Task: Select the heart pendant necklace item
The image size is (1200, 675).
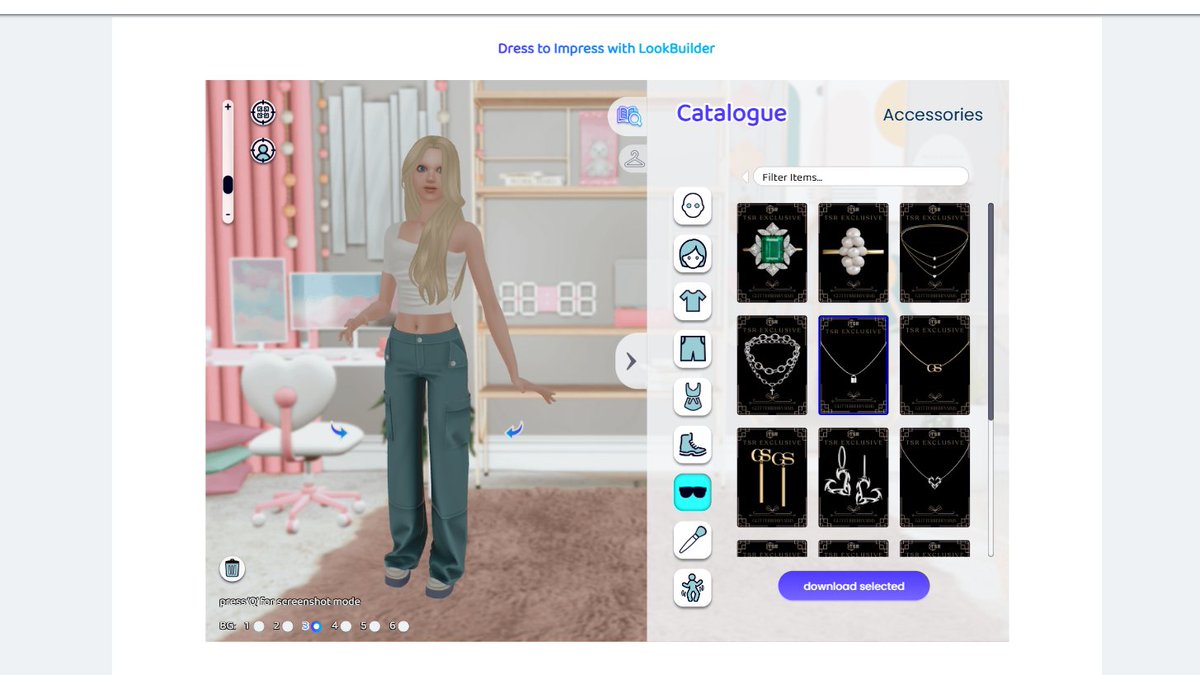Action: (x=935, y=478)
